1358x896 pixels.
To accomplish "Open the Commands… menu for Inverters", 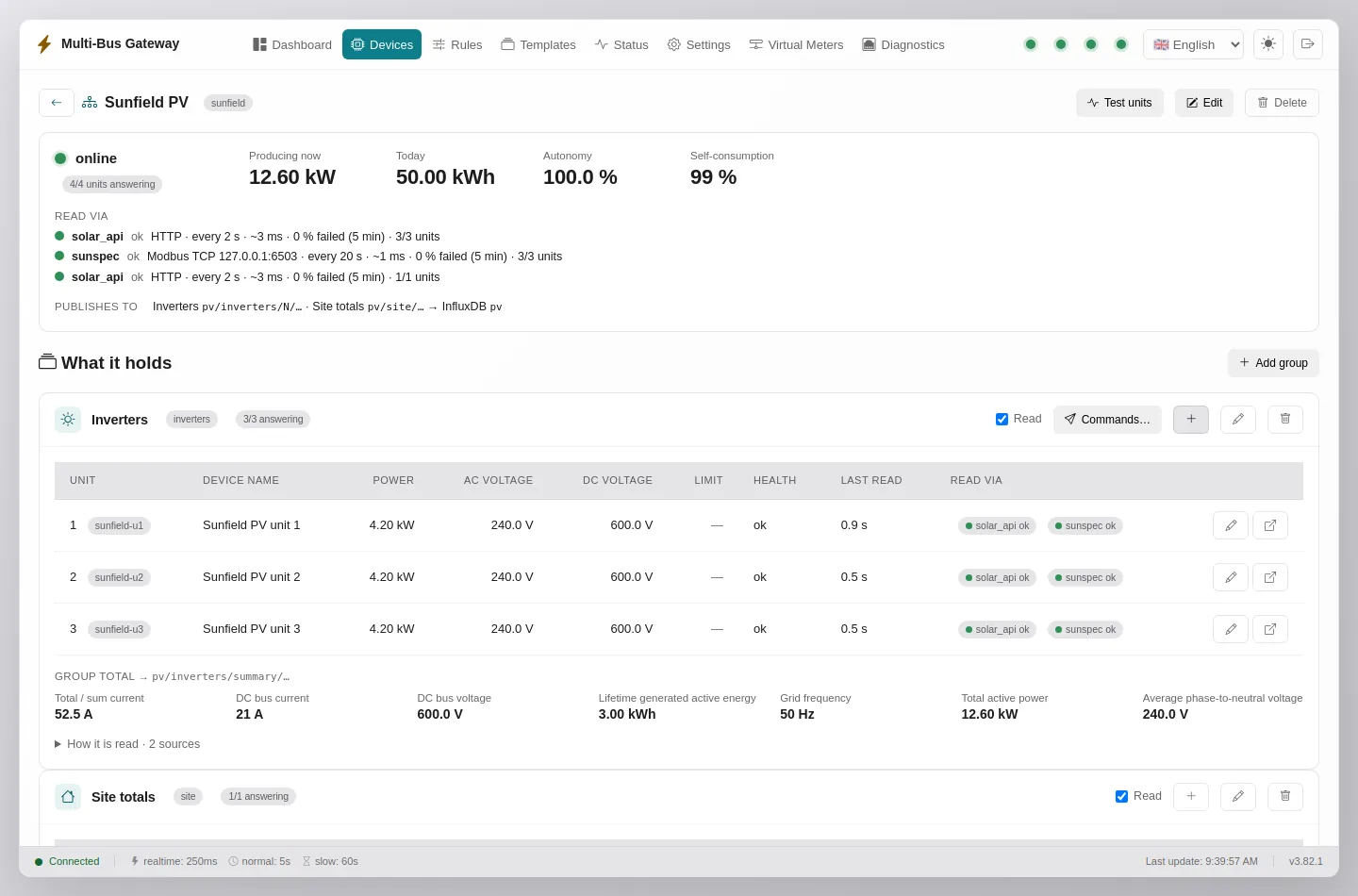I will [1107, 420].
